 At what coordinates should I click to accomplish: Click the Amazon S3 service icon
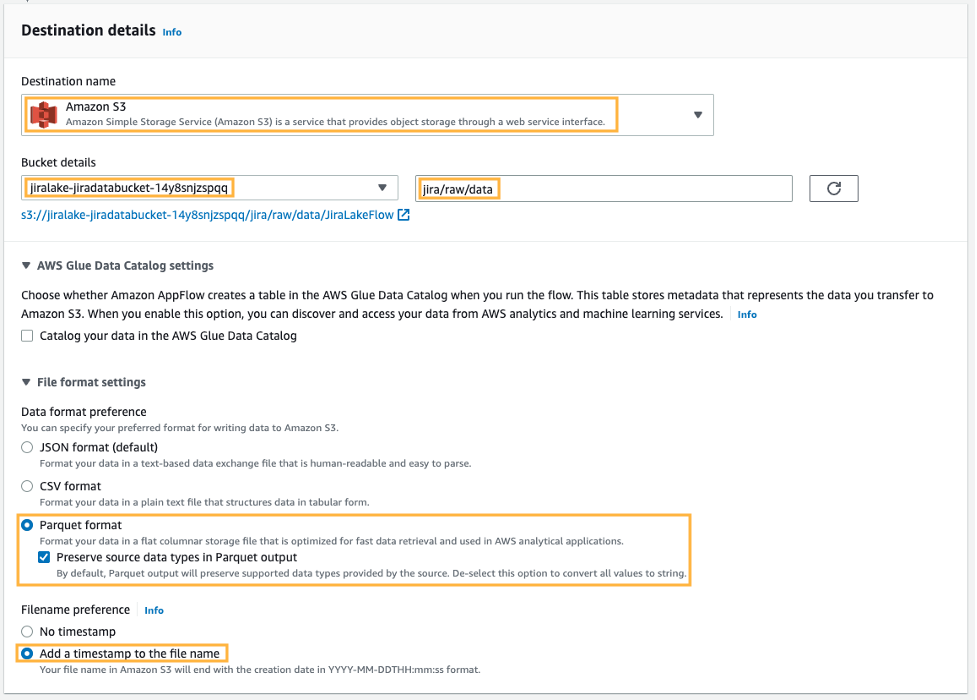coord(44,113)
